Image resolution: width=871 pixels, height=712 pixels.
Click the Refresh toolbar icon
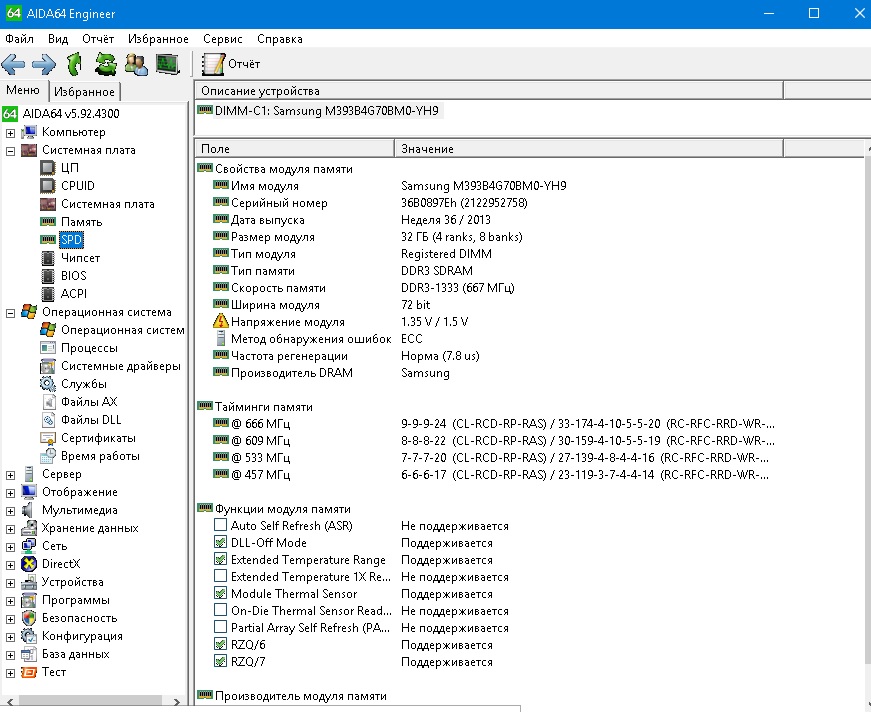click(x=106, y=64)
